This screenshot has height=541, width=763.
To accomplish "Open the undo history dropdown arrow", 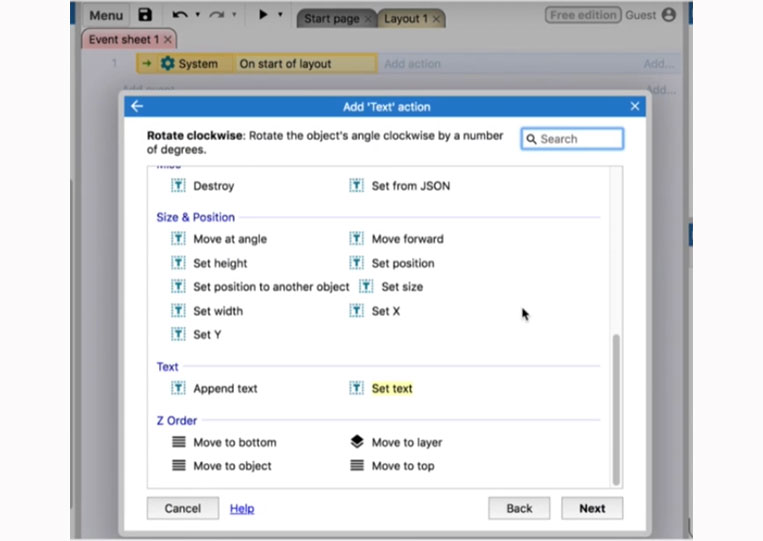I will 198,15.
